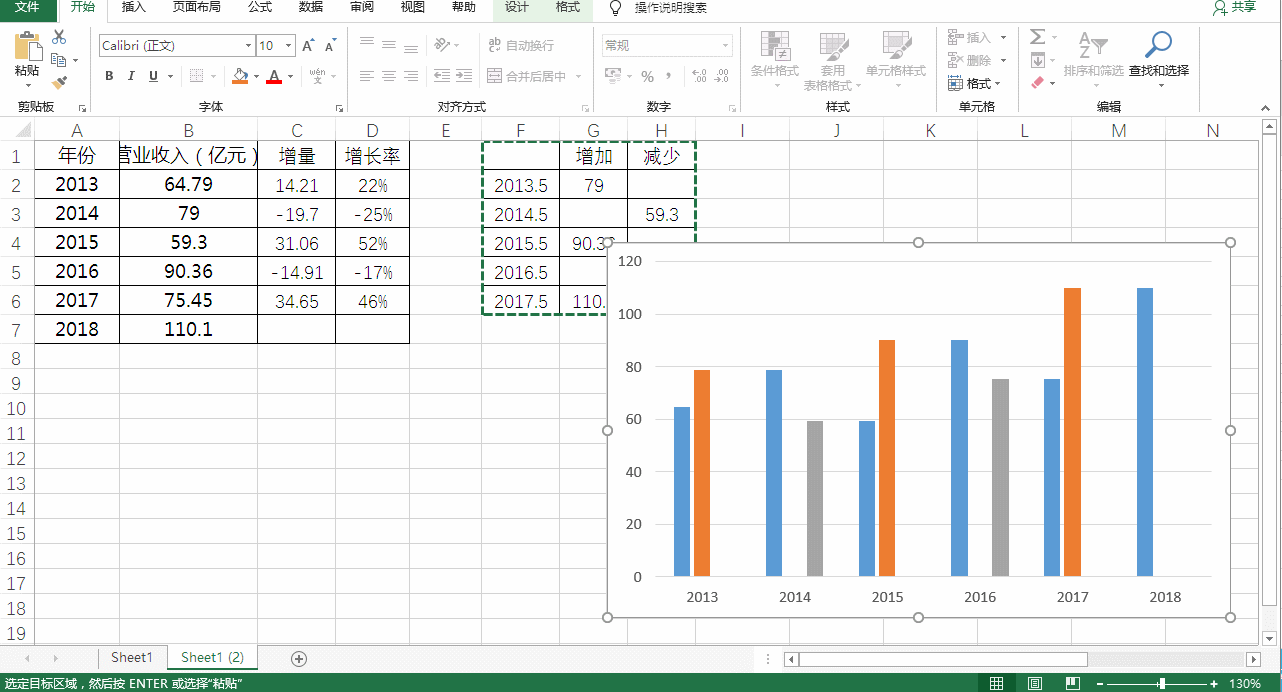The width and height of the screenshot is (1282, 692).
Task: Apply bold formatting with the B icon
Action: click(109, 76)
